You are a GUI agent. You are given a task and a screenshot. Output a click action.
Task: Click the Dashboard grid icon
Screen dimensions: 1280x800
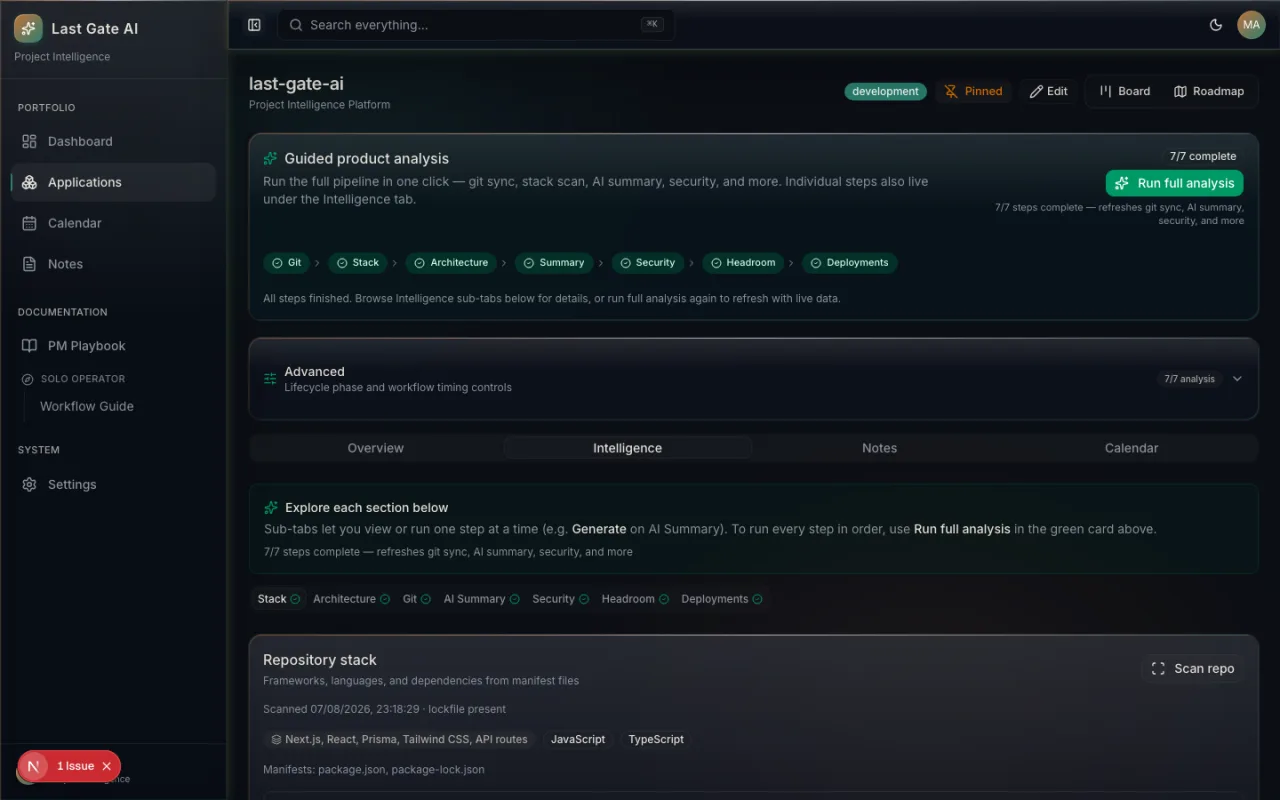[29, 142]
